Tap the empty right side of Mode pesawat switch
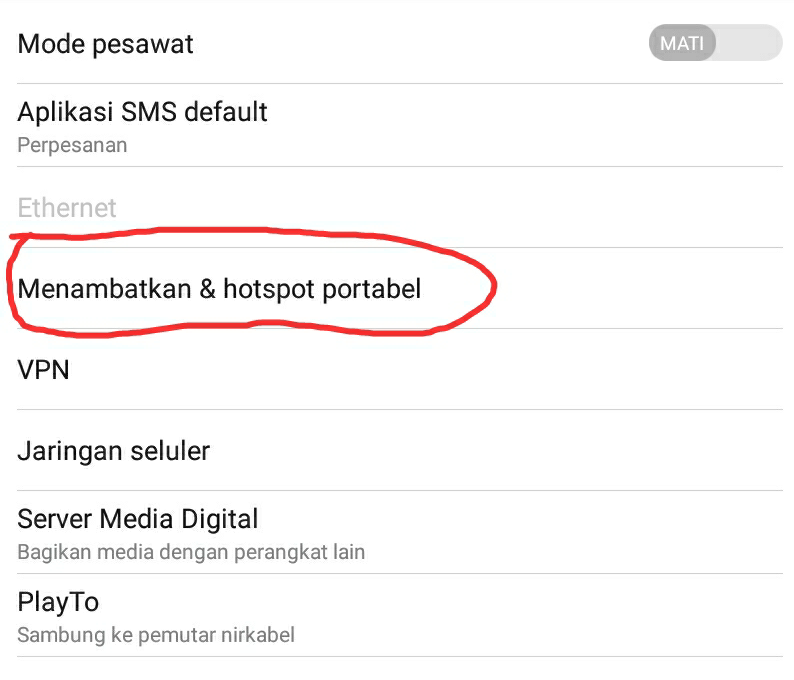Image resolution: width=794 pixels, height=680 pixels. 749,43
